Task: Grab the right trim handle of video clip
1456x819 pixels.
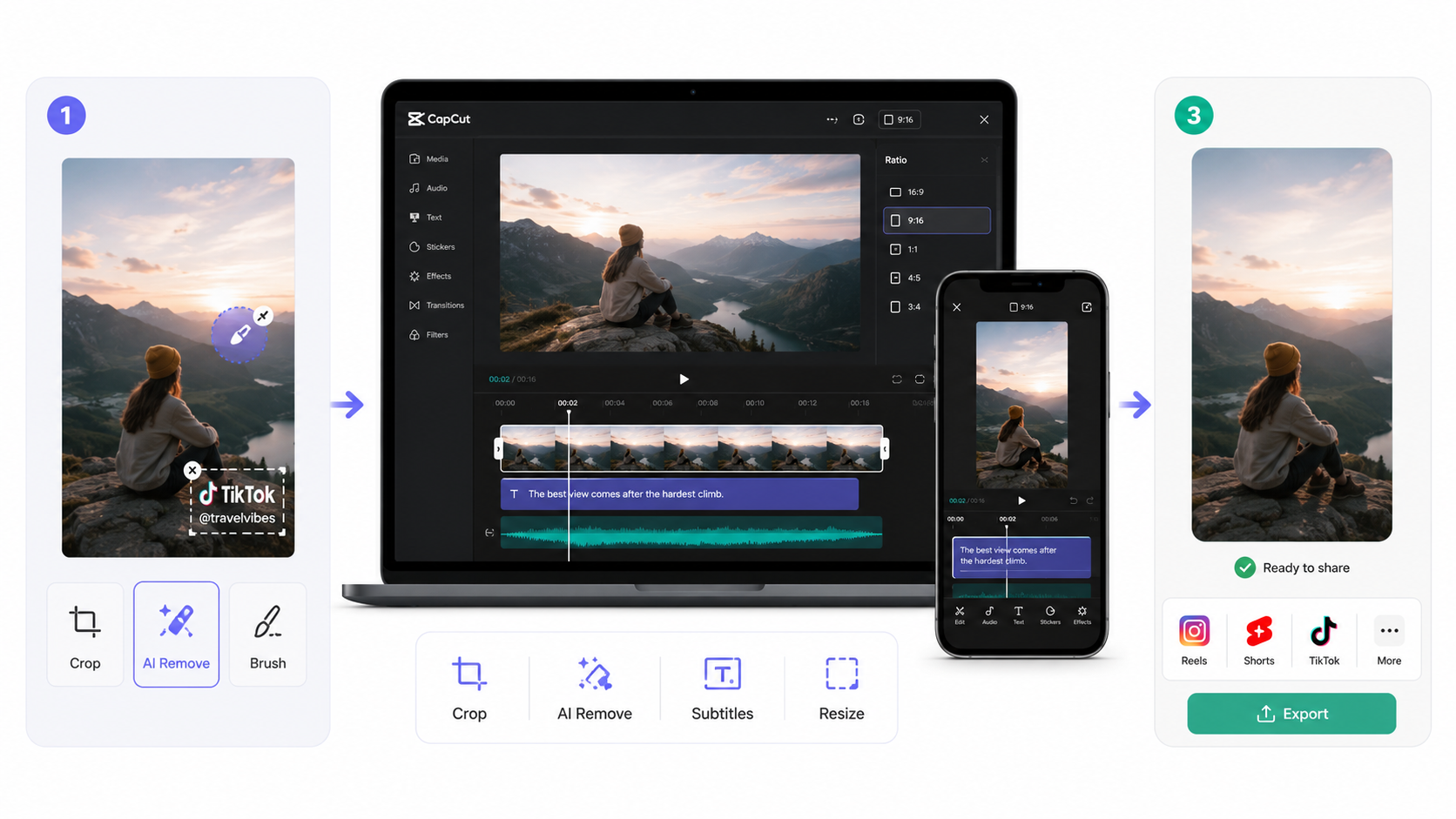Action: tap(885, 448)
